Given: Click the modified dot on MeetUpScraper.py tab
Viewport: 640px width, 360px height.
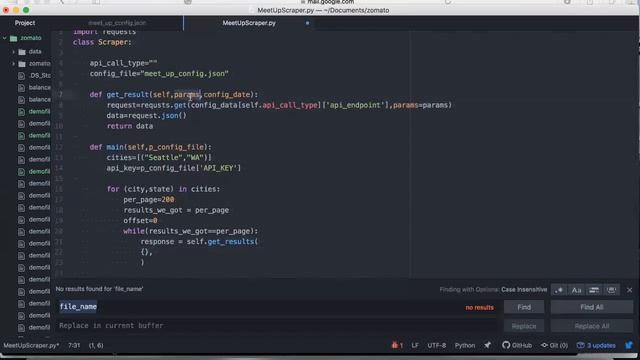Looking at the screenshot, I should pyautogui.click(x=307, y=23).
